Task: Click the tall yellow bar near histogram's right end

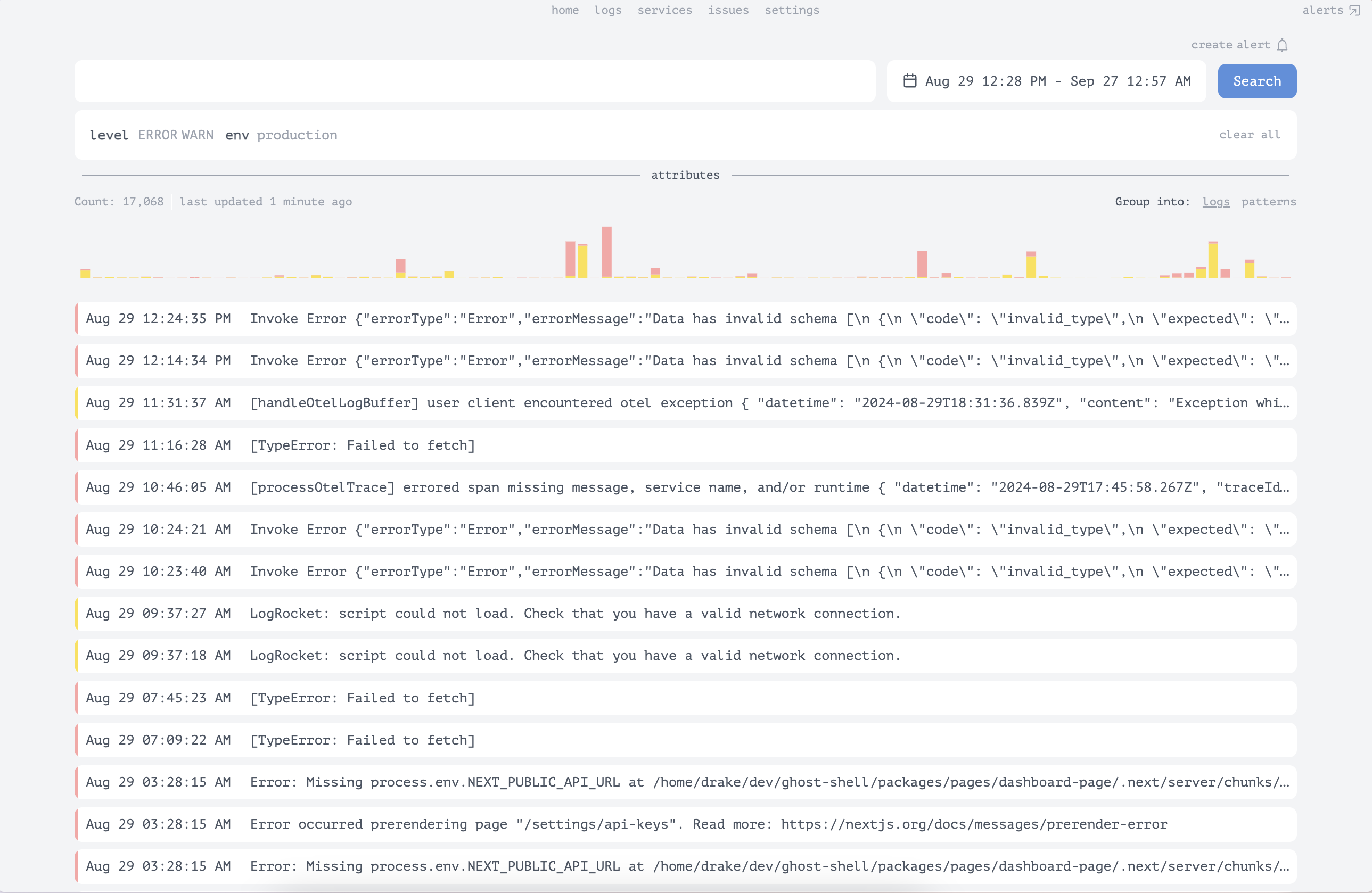Action: coord(1213,260)
